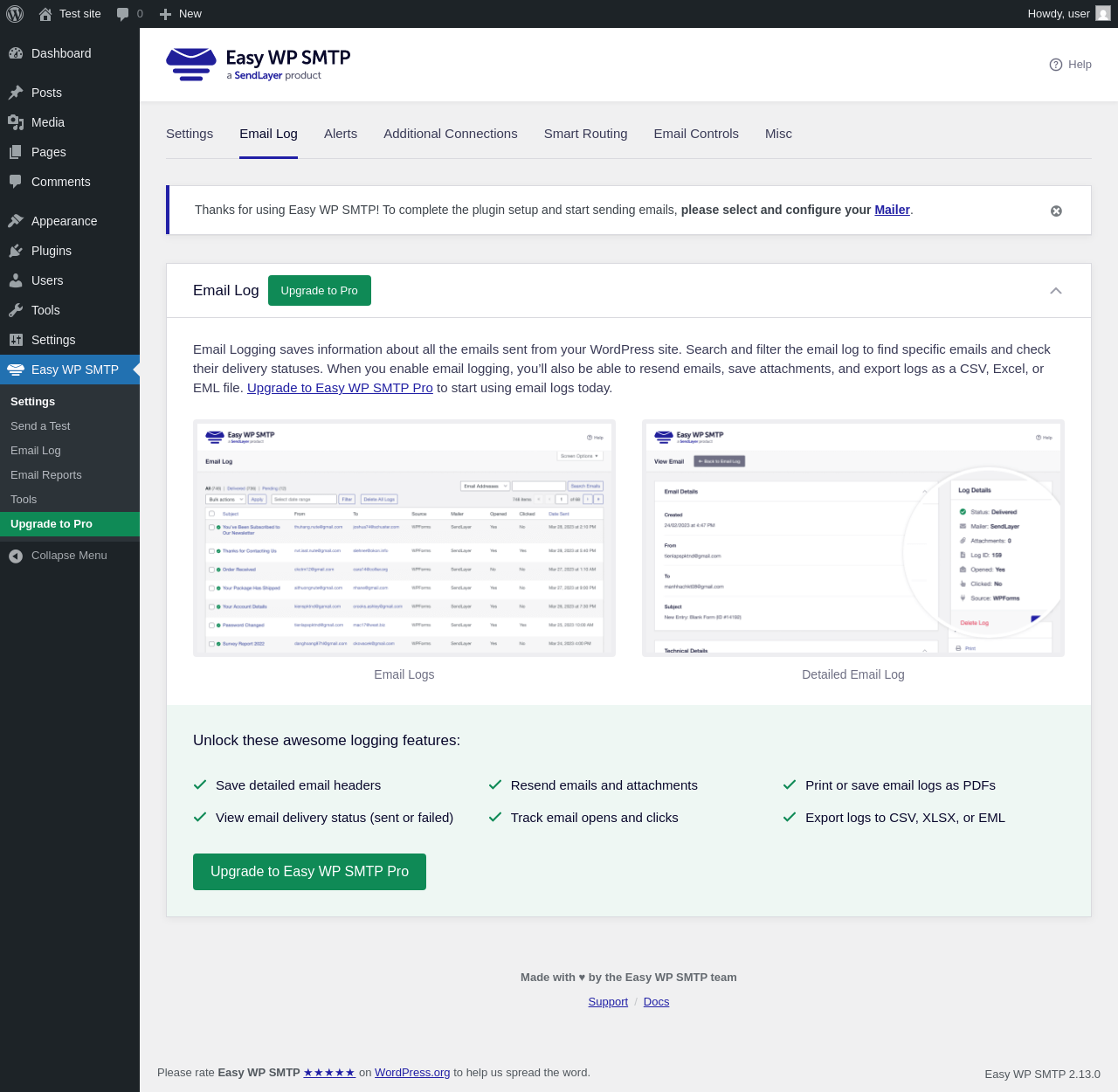Select the Email Log tab
This screenshot has height=1092, width=1118.
click(268, 134)
